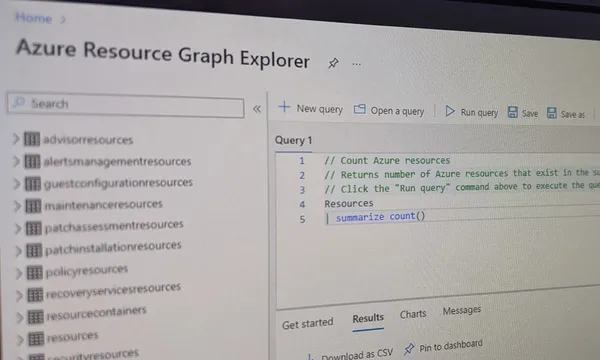The image size is (600, 360).
Task: Click the guestconfigurationresources table icon
Action: pos(33,184)
